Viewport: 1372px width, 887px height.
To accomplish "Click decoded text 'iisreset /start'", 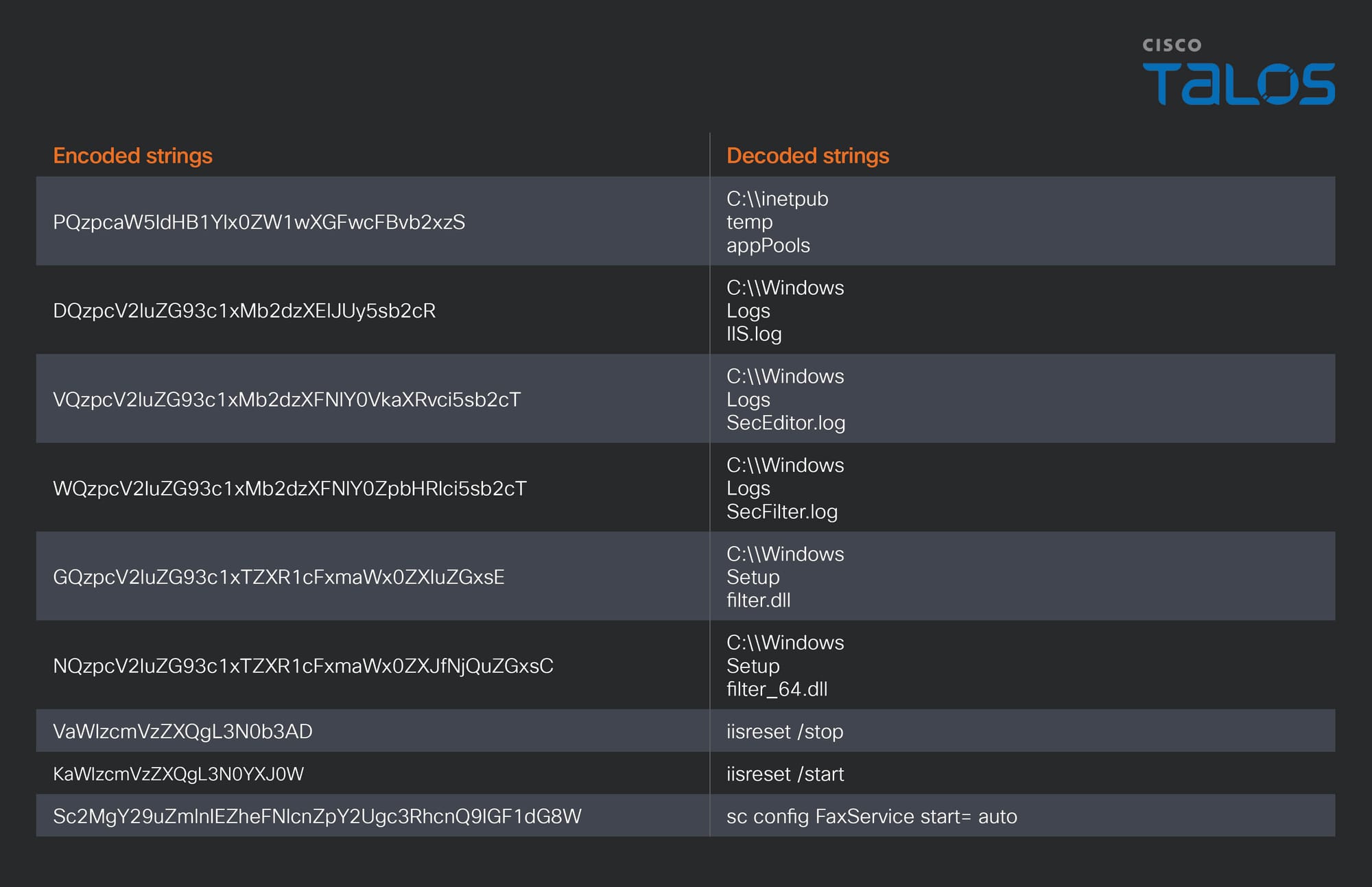I will (785, 774).
